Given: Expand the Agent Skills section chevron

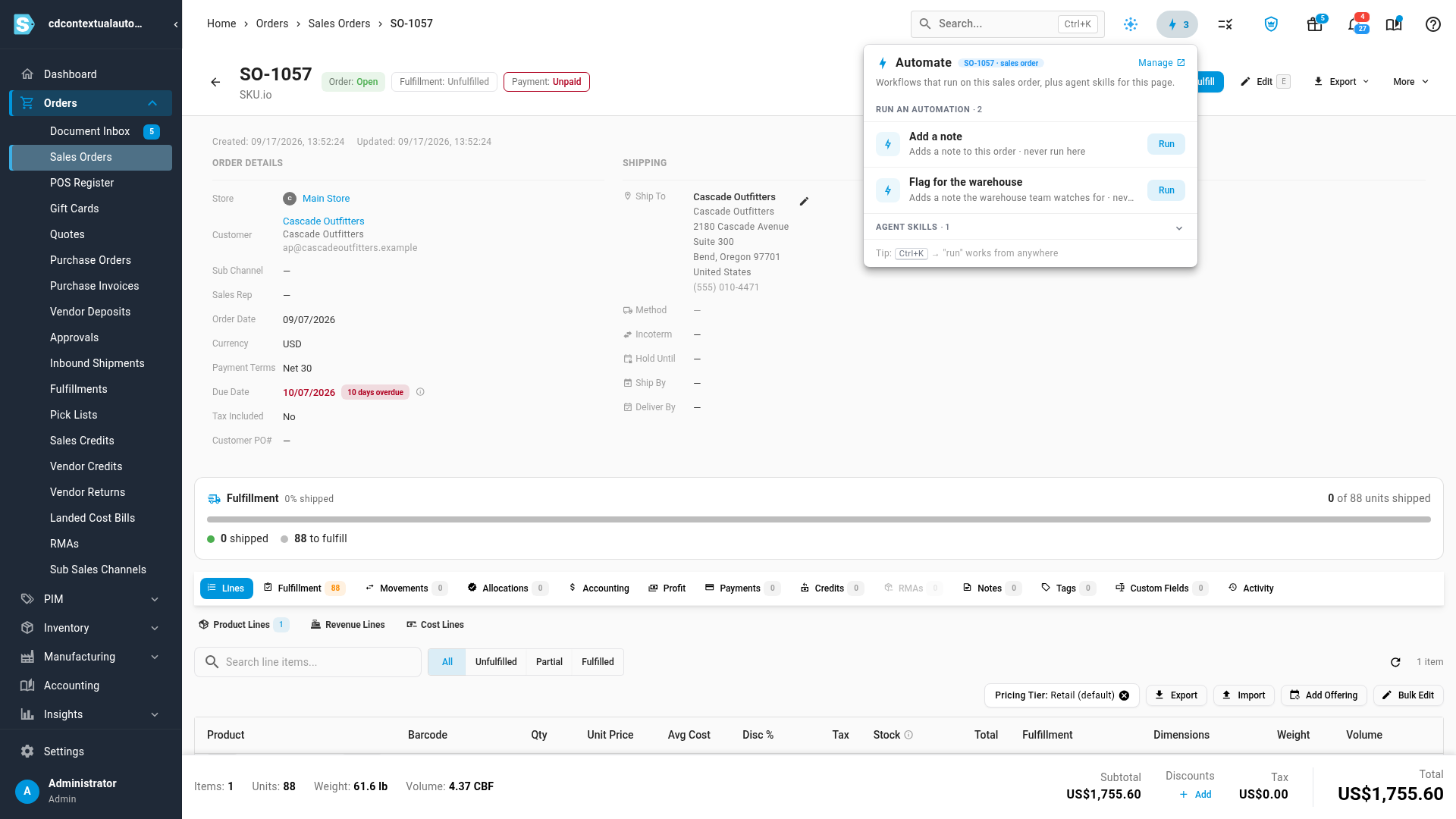Looking at the screenshot, I should coord(1179,228).
